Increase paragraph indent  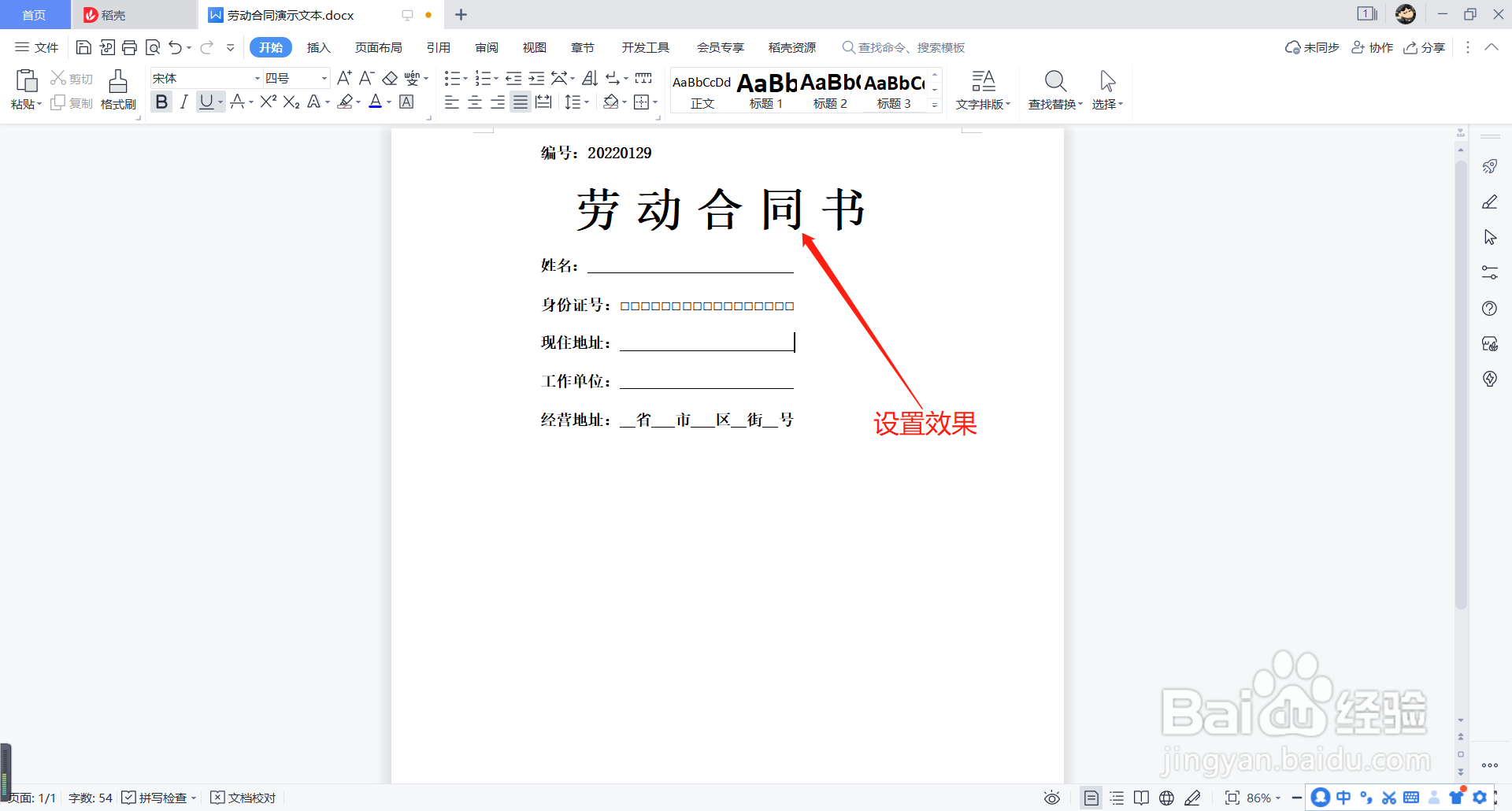tap(536, 78)
